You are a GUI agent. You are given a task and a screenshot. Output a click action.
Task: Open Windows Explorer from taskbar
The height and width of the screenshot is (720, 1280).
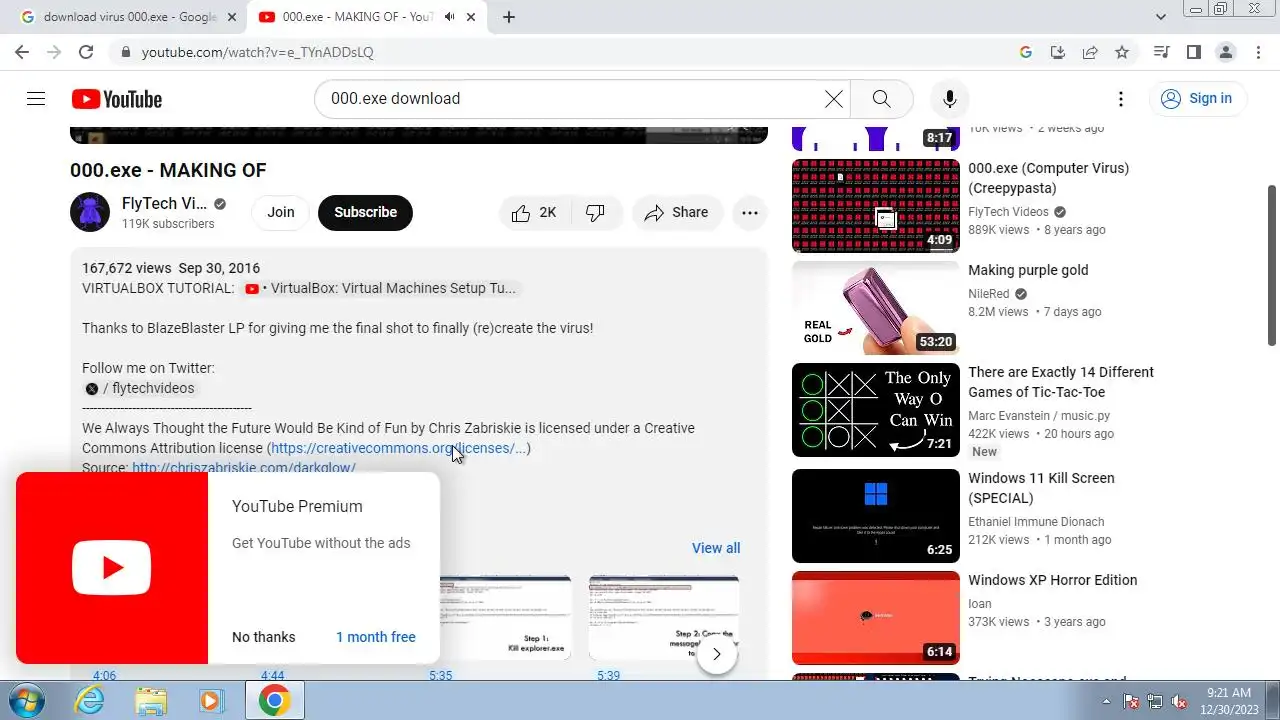click(151, 700)
